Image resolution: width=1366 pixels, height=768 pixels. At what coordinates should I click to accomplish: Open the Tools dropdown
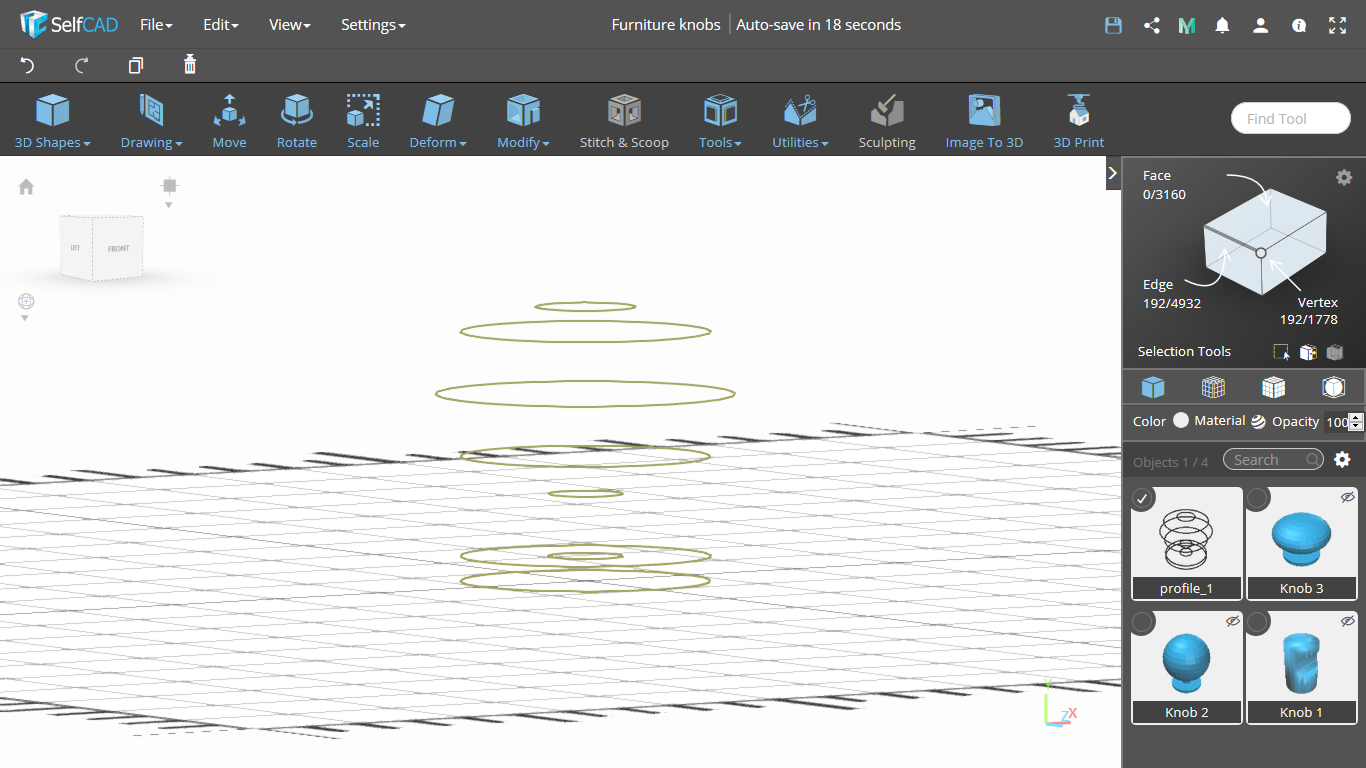click(x=720, y=121)
